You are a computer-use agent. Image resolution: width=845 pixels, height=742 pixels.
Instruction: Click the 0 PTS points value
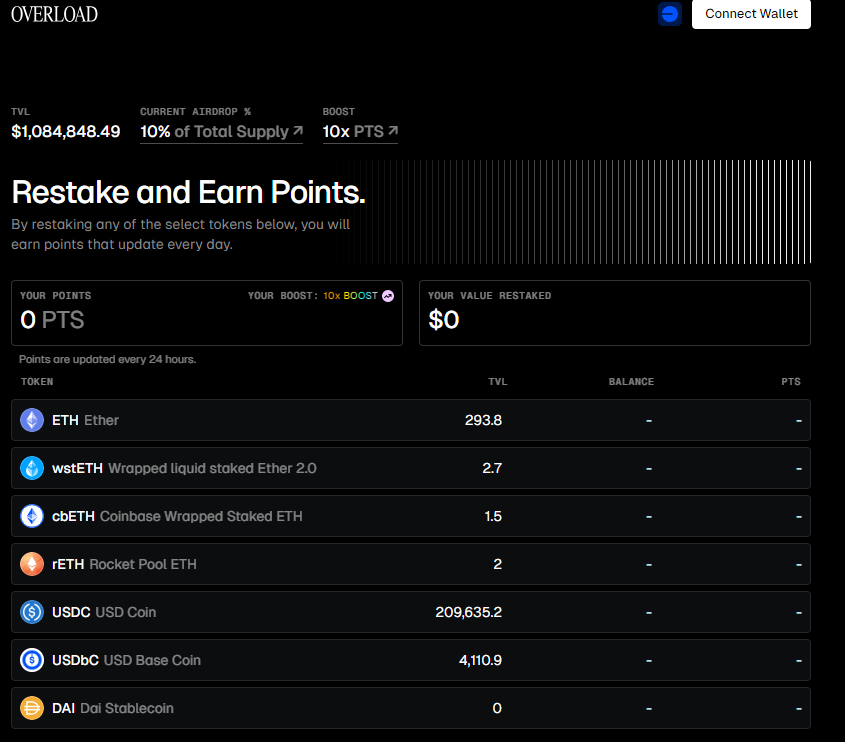pos(52,320)
